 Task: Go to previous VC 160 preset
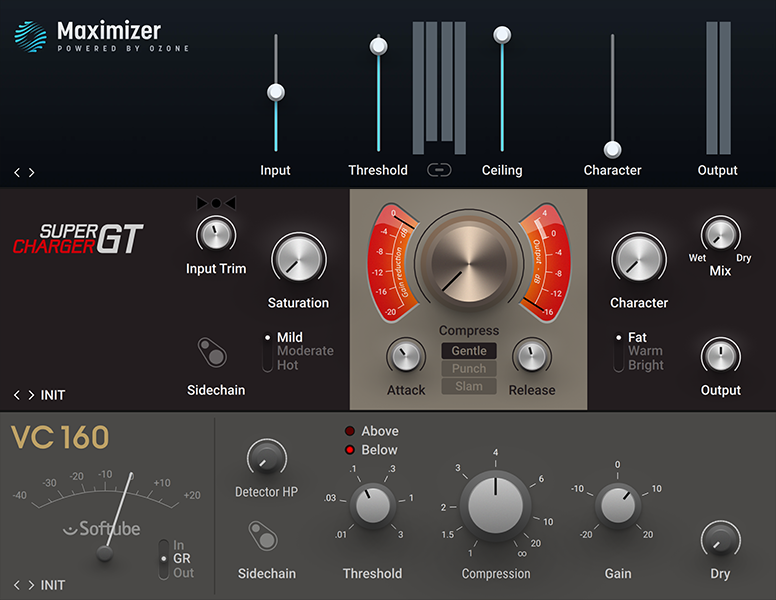[x=17, y=585]
